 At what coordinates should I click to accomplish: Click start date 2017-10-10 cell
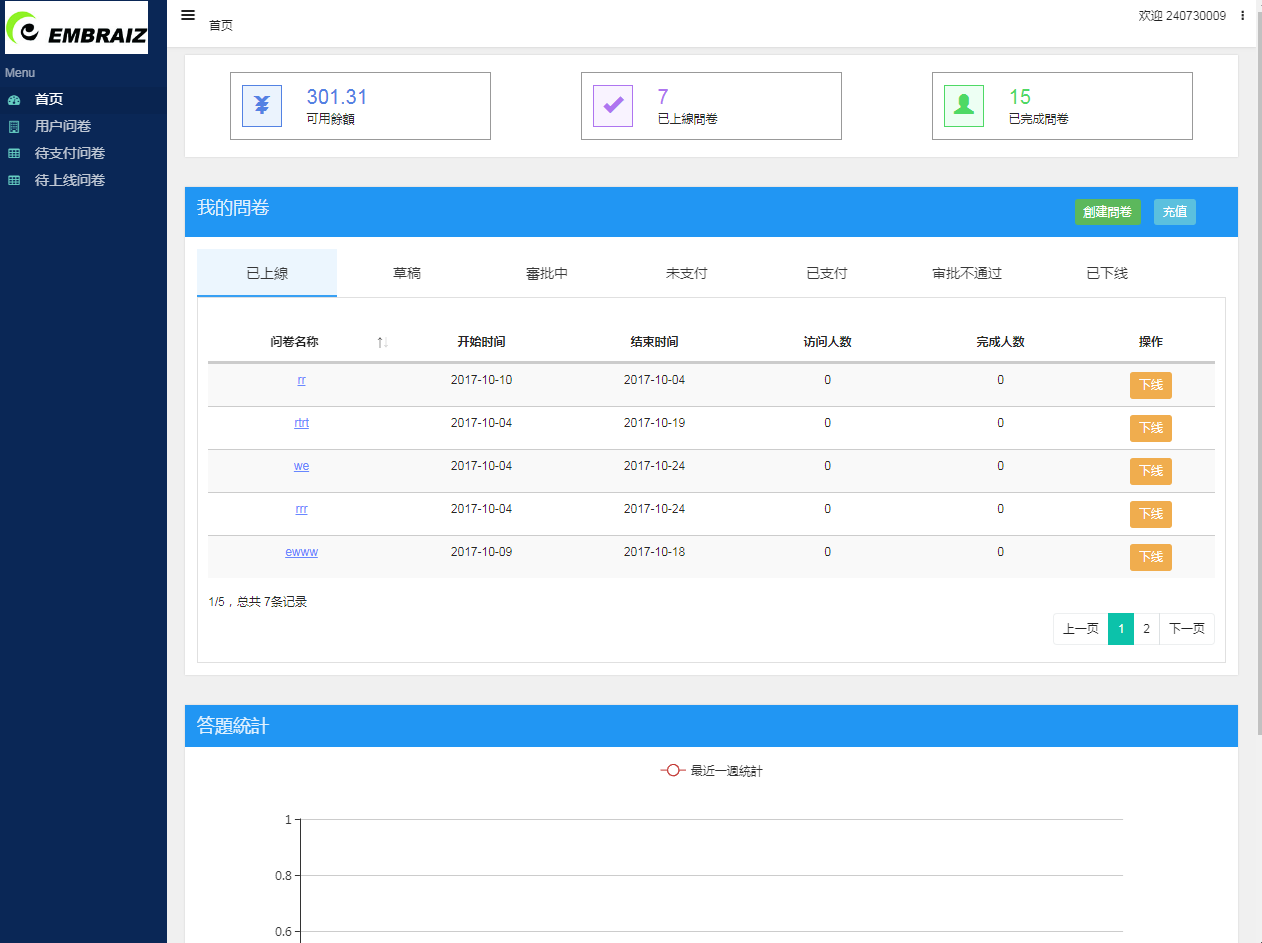coord(482,380)
